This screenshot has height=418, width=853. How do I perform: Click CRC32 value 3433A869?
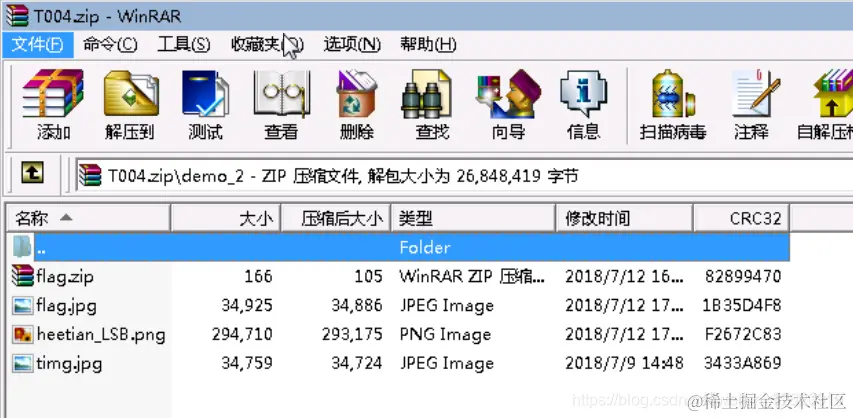(x=743, y=363)
